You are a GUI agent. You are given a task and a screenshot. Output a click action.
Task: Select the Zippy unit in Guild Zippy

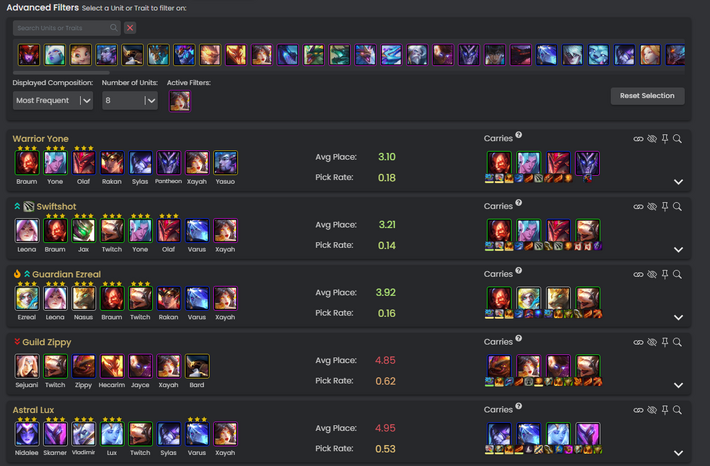click(84, 366)
